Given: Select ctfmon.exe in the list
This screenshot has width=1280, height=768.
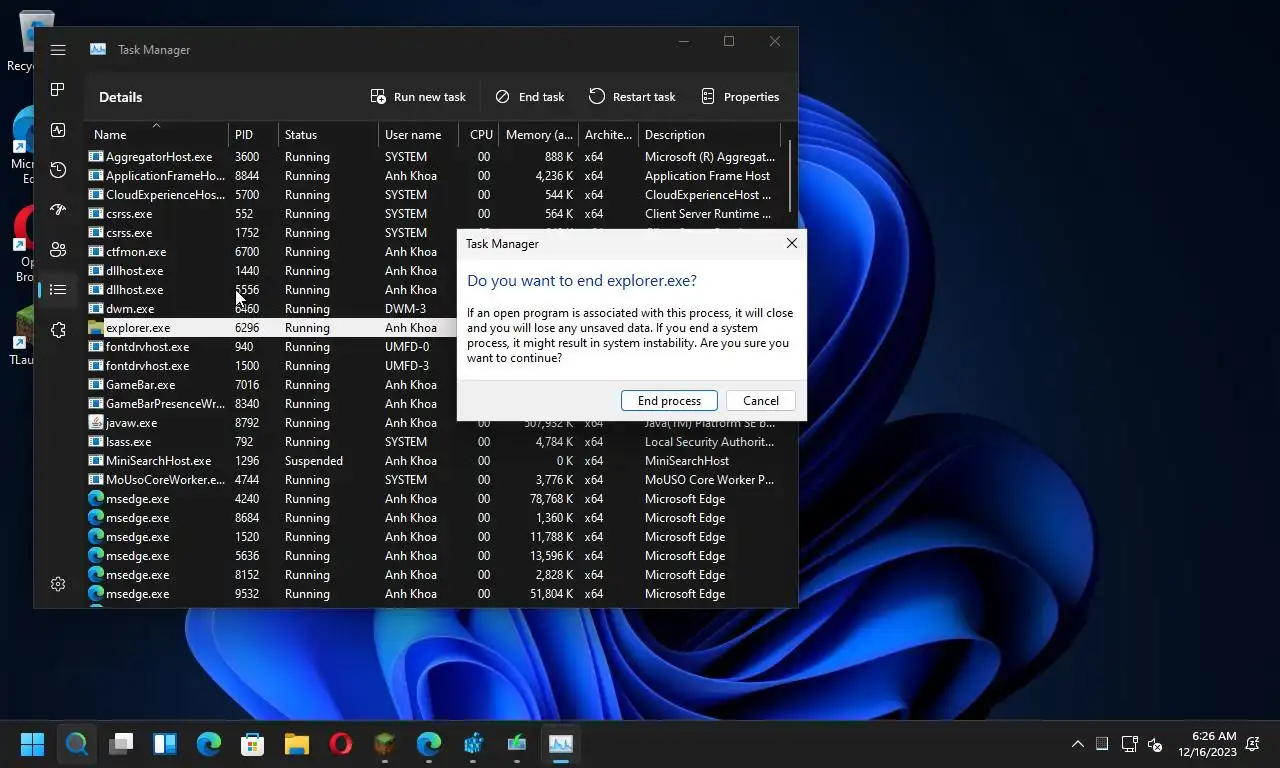Looking at the screenshot, I should [x=270, y=252].
